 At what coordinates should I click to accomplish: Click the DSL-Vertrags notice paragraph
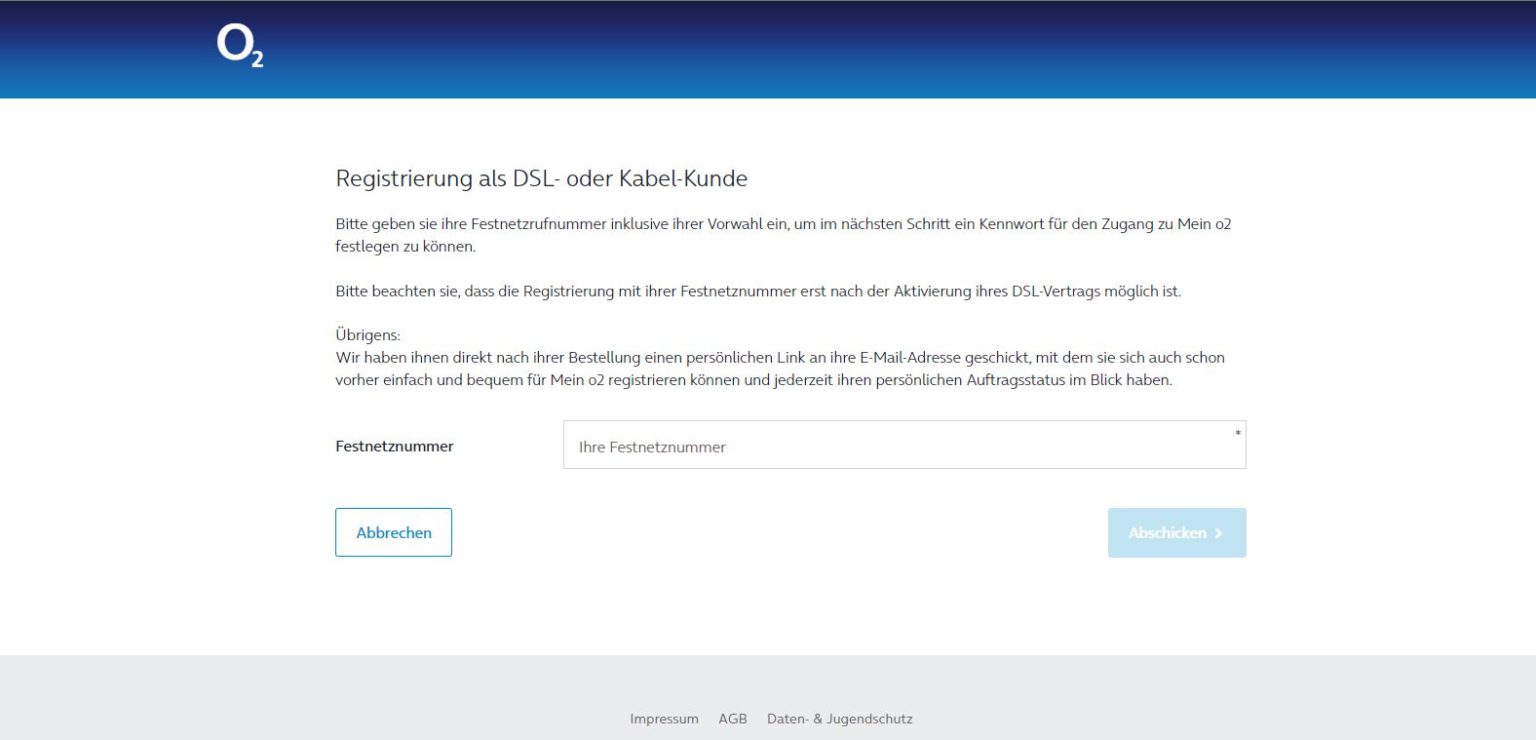tap(758, 290)
